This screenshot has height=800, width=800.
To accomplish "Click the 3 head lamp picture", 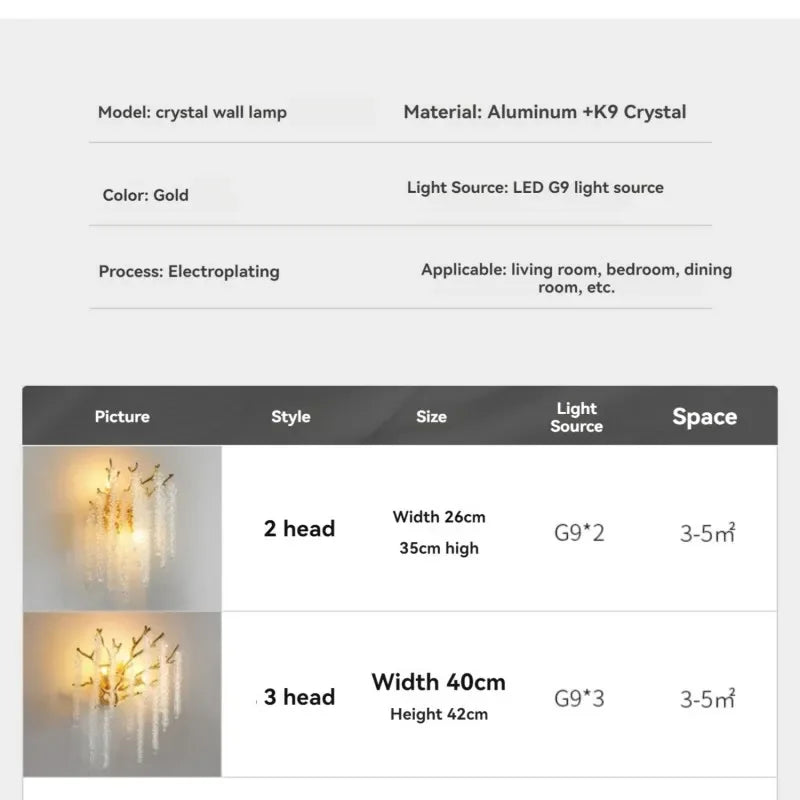I will [122, 694].
